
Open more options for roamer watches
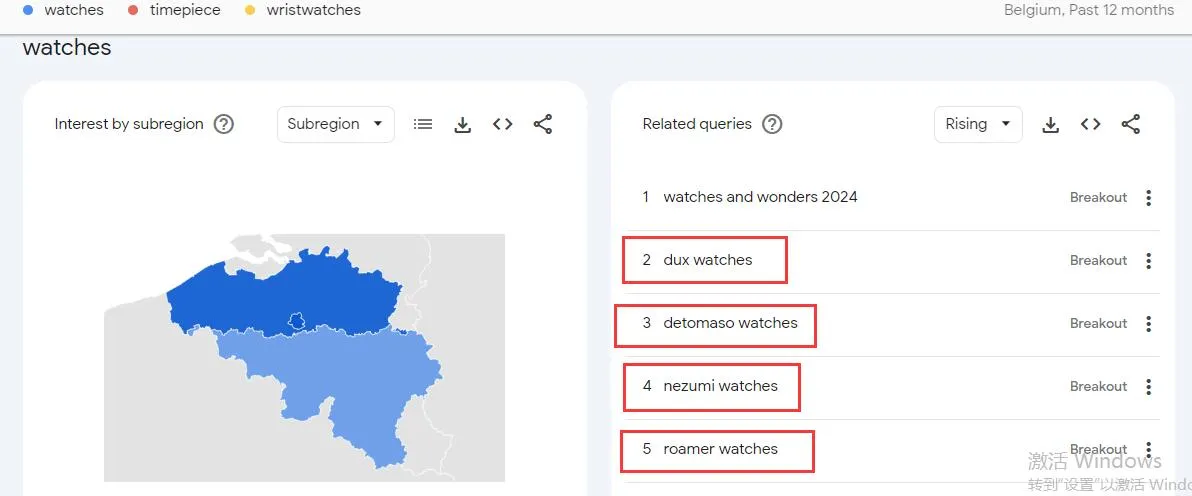(1149, 449)
